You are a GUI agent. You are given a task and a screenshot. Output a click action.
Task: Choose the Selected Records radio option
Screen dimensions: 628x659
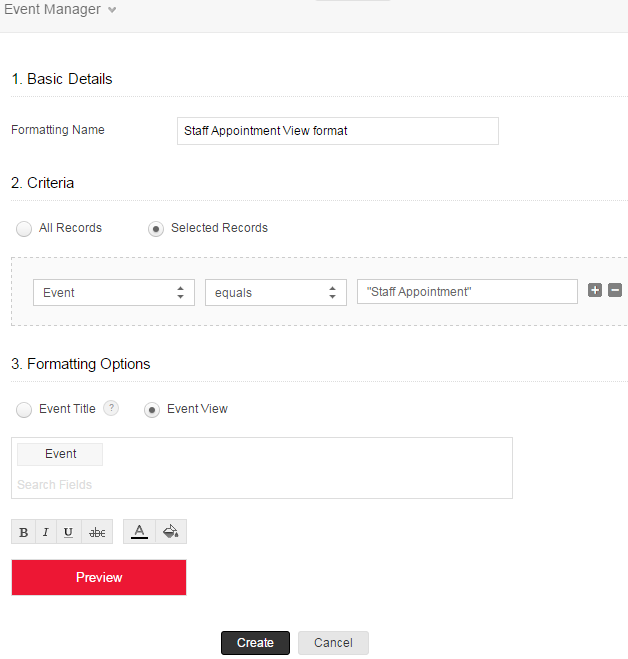point(156,229)
